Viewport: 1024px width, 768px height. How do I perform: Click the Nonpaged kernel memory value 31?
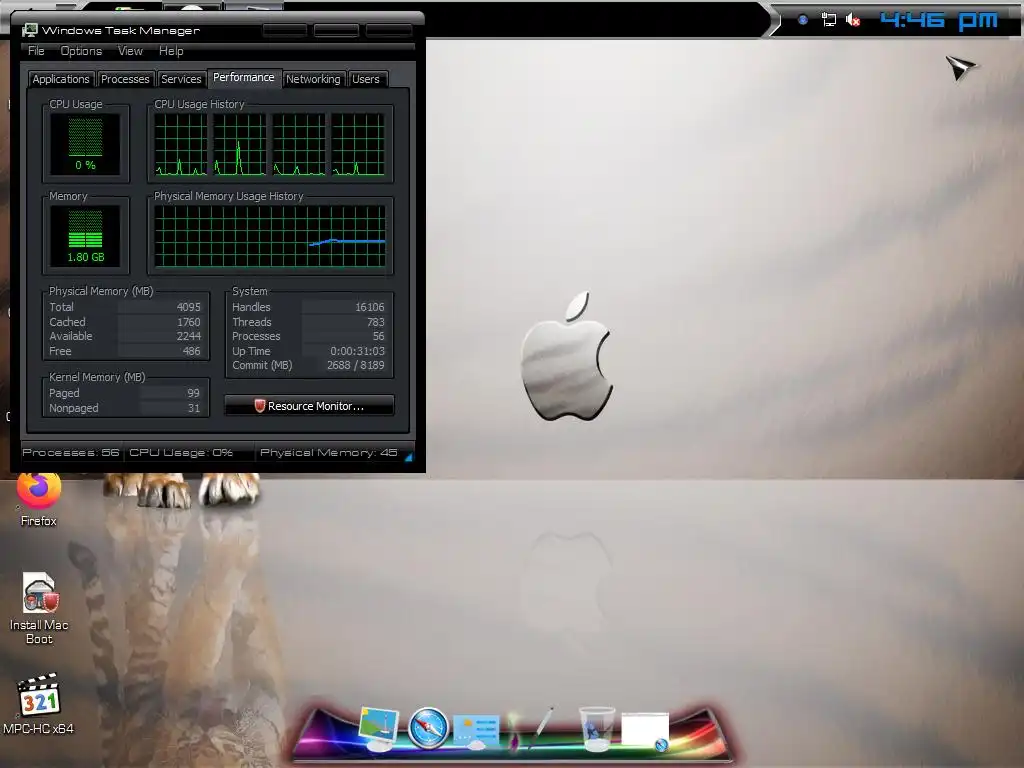pyautogui.click(x=193, y=408)
